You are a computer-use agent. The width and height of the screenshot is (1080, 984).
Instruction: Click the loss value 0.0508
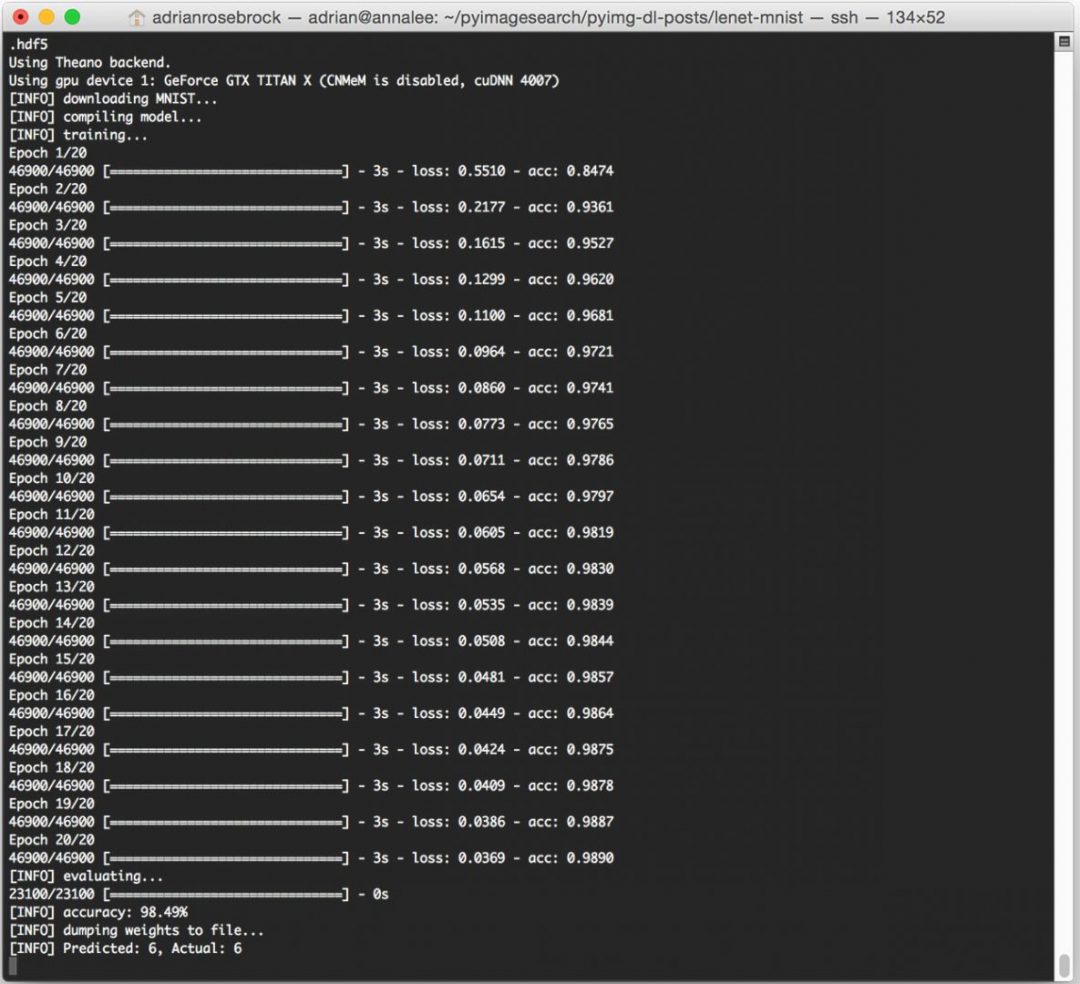pos(481,641)
